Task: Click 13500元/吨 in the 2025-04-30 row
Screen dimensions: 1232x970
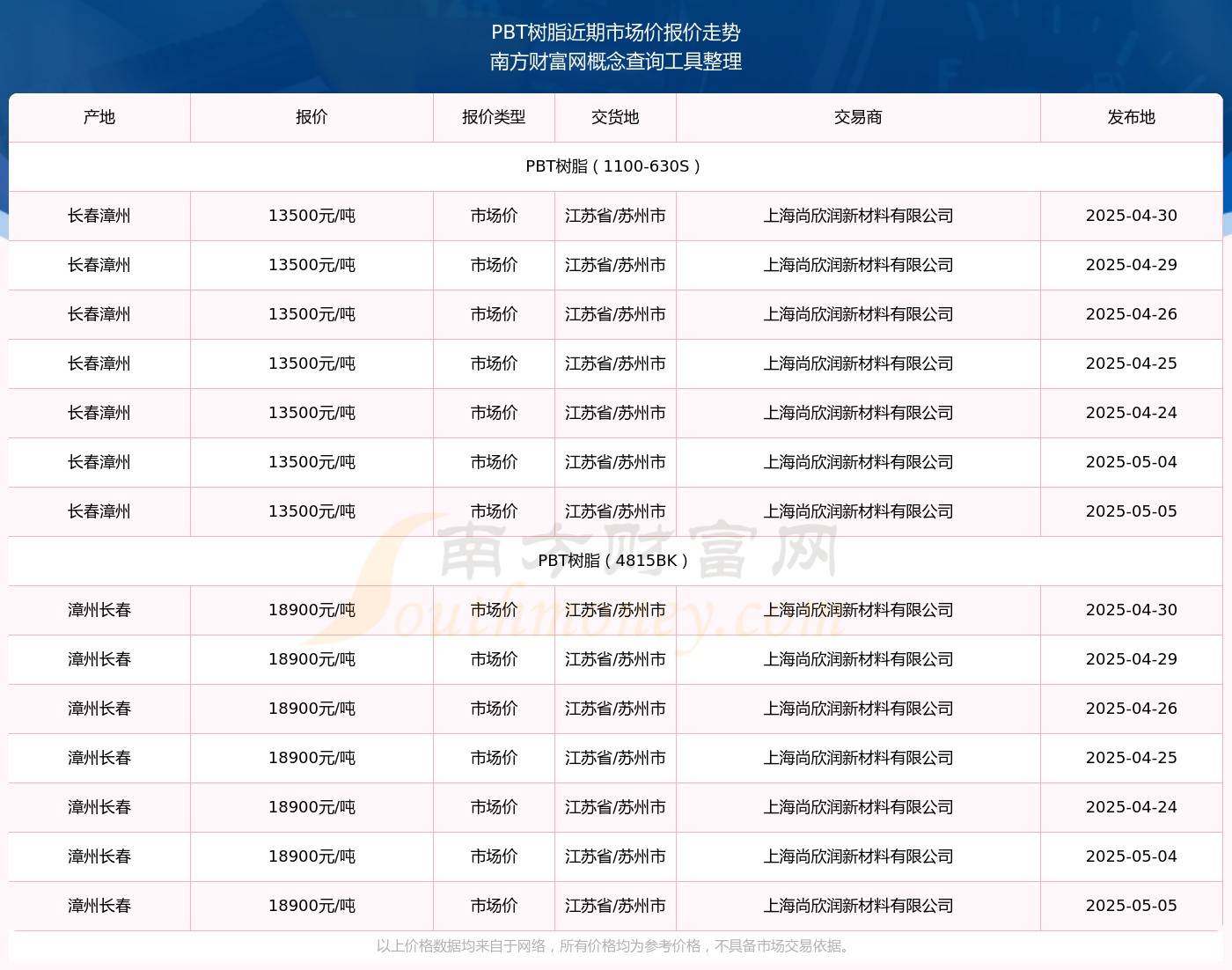Action: (312, 216)
